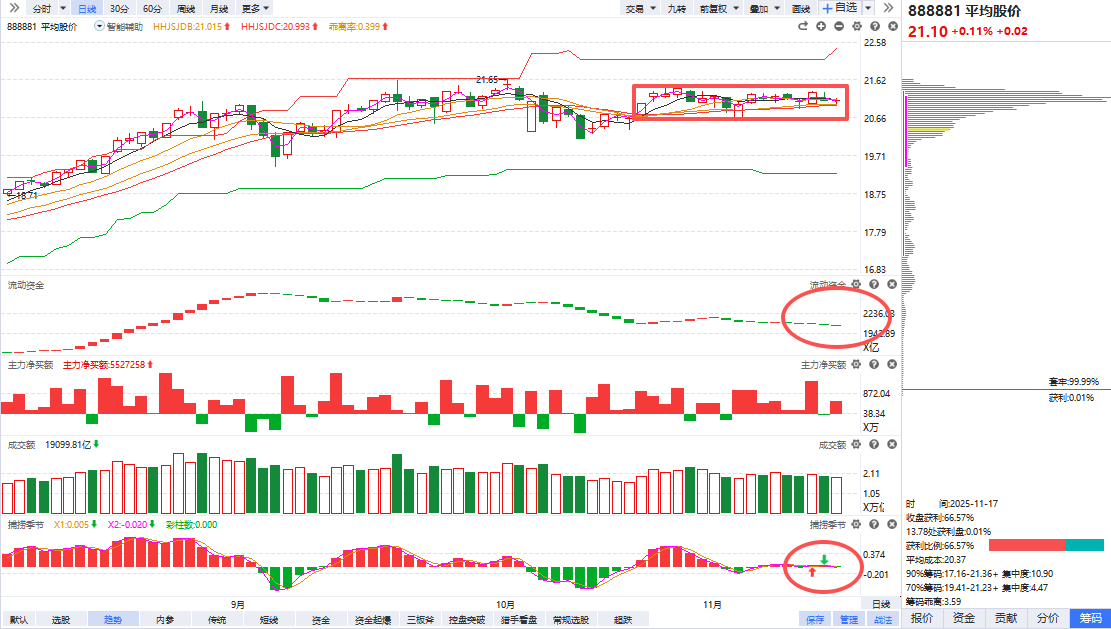Screen dimensions: 1111x629
Task: Toggle 九转 indicator on the chart
Action: [677, 8]
